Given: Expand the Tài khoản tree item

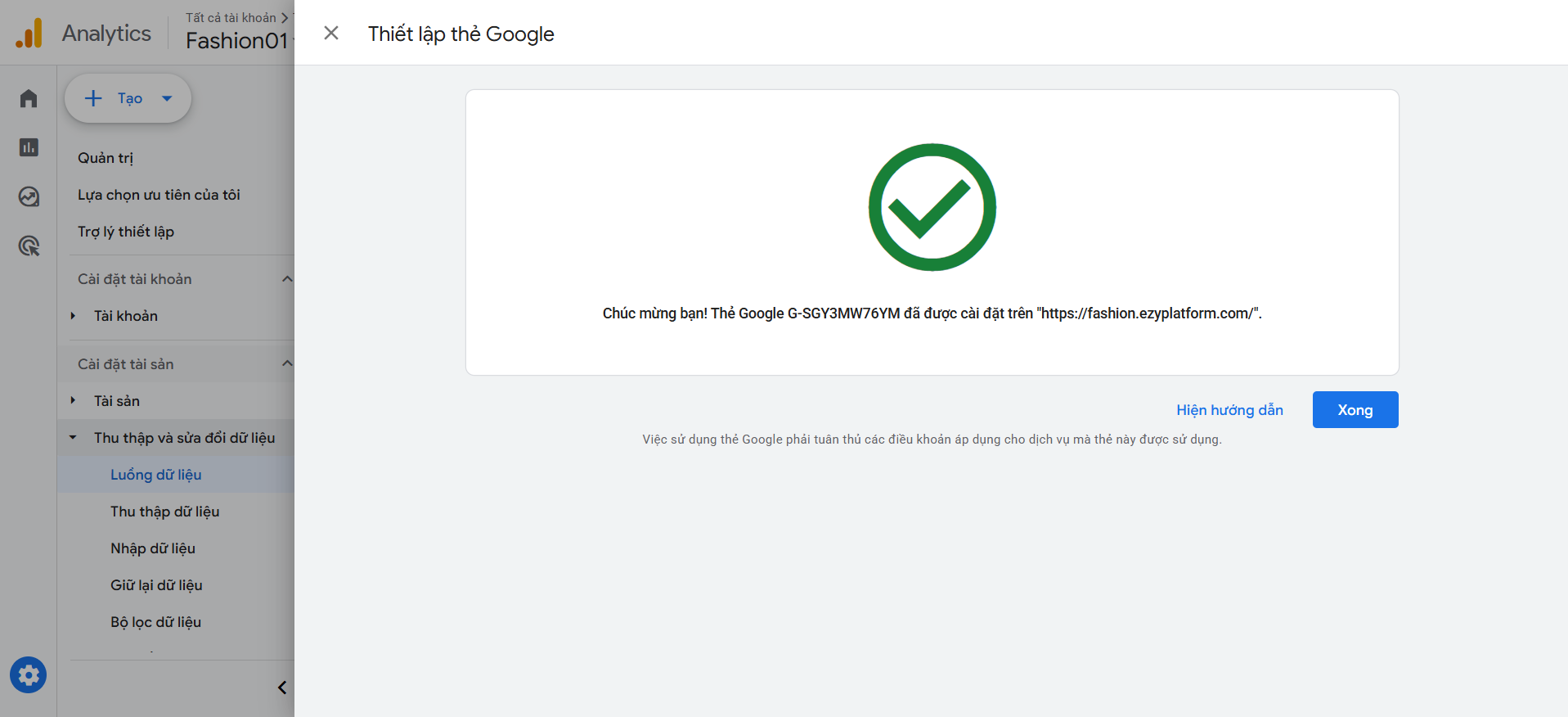Looking at the screenshot, I should point(74,316).
